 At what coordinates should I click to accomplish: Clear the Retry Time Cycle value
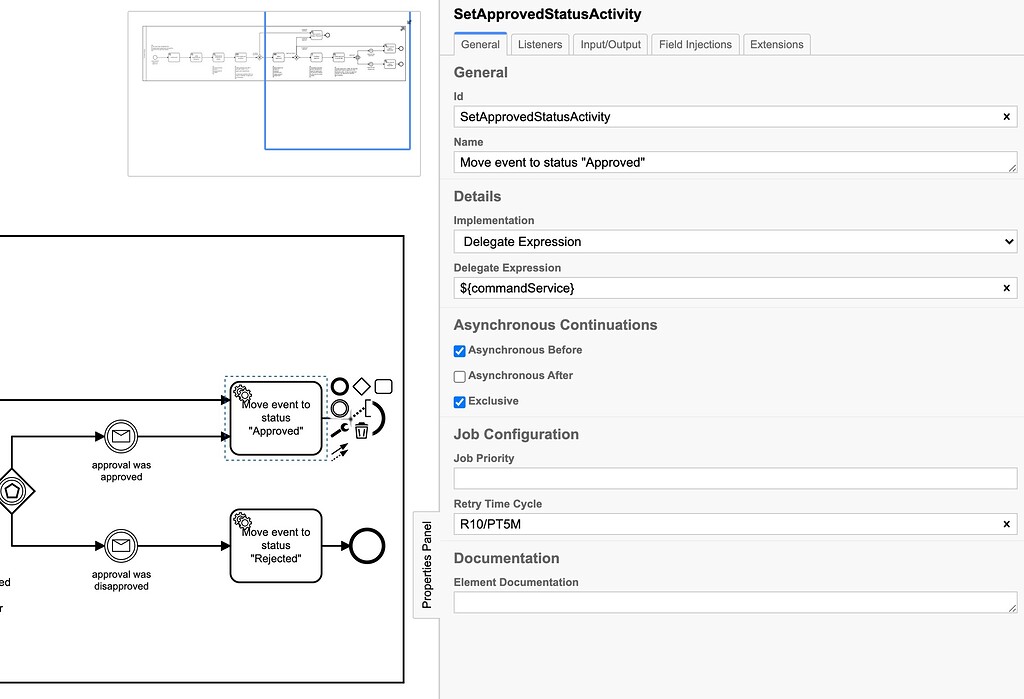point(1006,524)
